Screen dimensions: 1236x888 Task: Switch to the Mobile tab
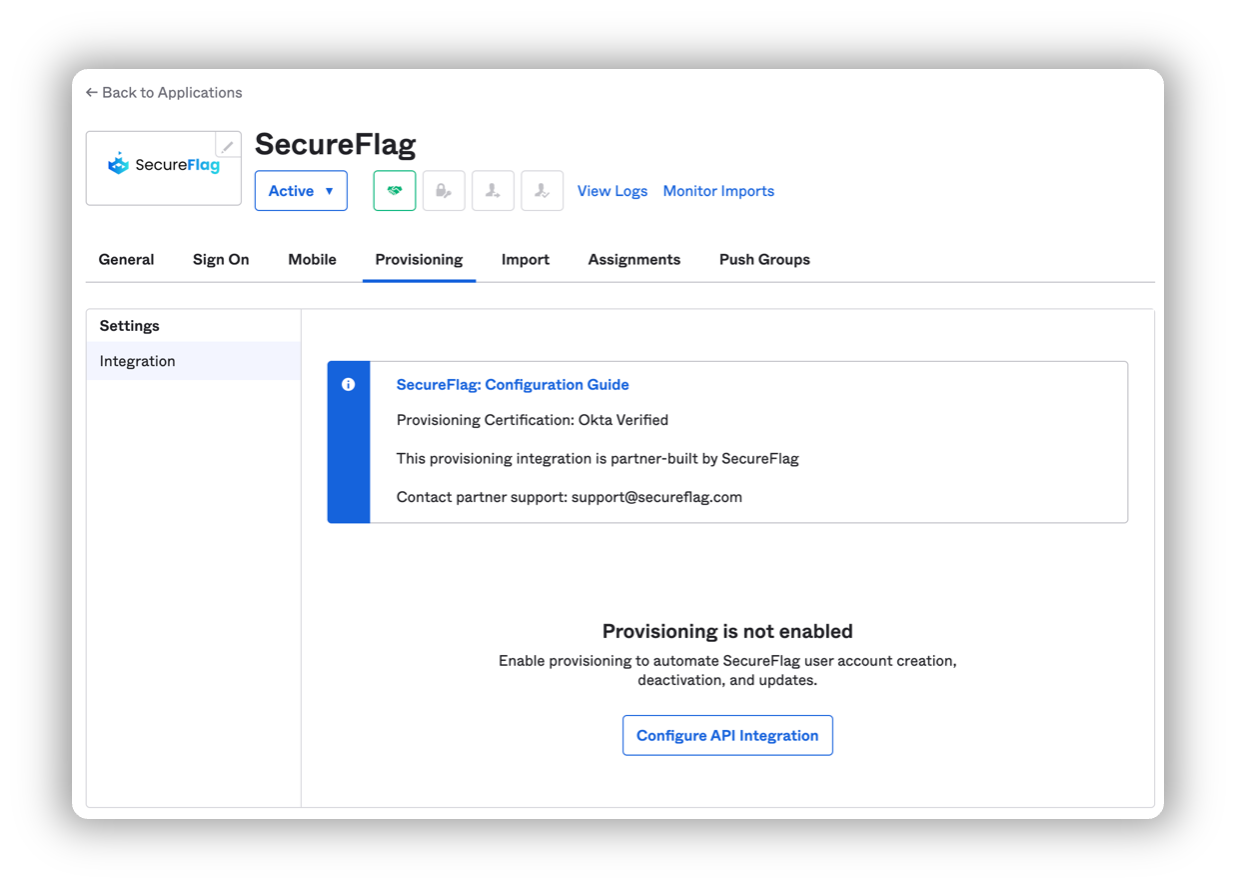pos(312,259)
